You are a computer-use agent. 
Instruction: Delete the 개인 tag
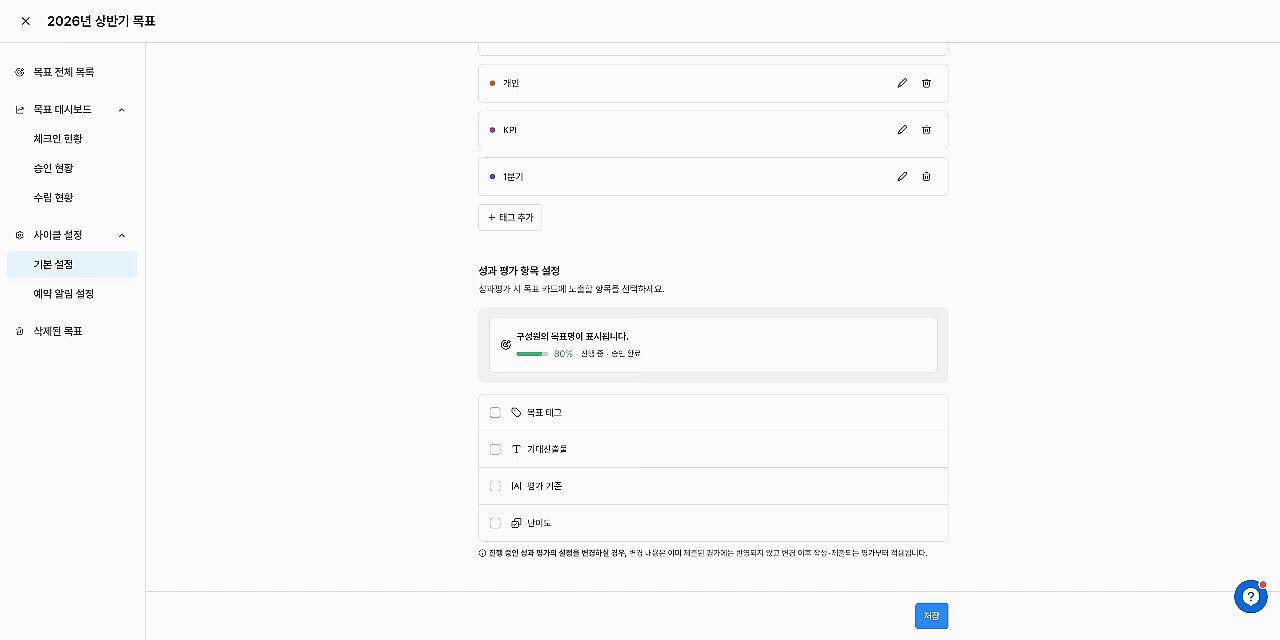pyautogui.click(x=926, y=83)
